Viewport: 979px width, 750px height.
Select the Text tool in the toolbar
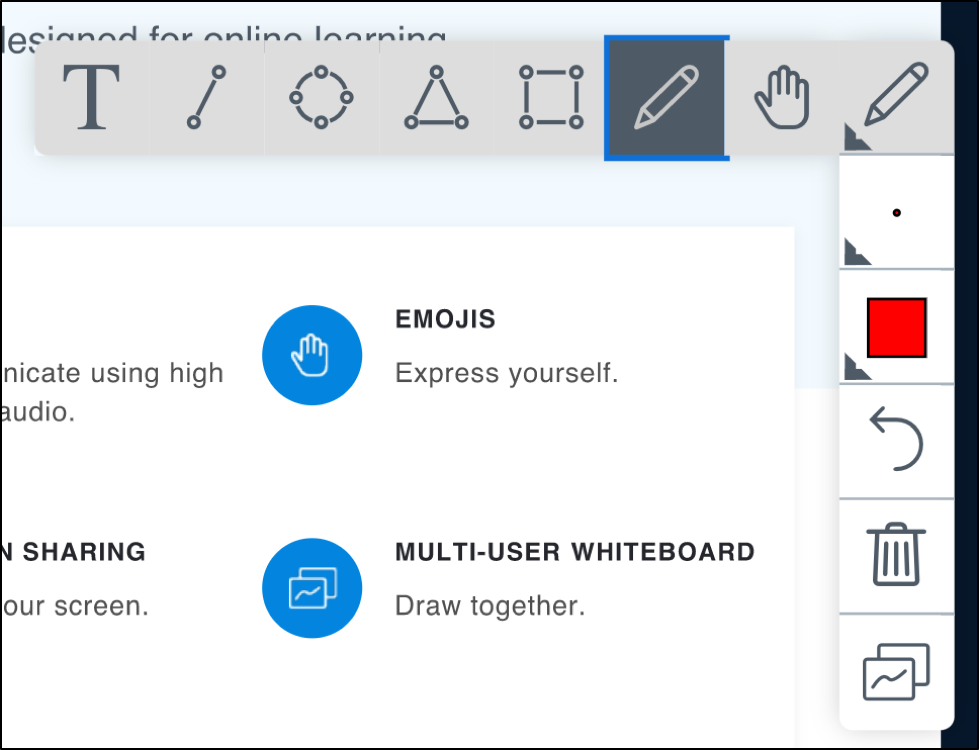tap(92, 97)
